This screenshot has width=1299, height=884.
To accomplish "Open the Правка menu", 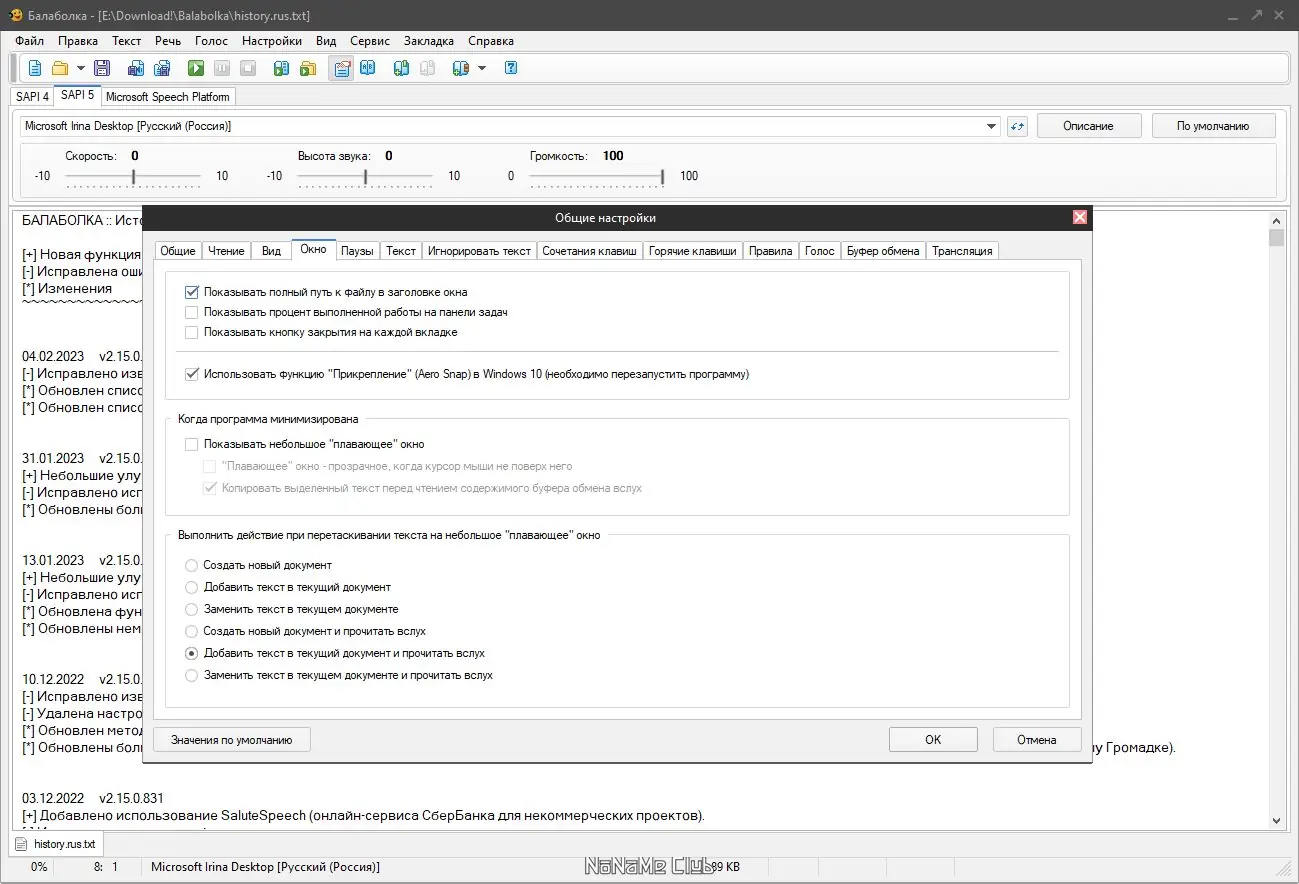I will click(x=78, y=41).
